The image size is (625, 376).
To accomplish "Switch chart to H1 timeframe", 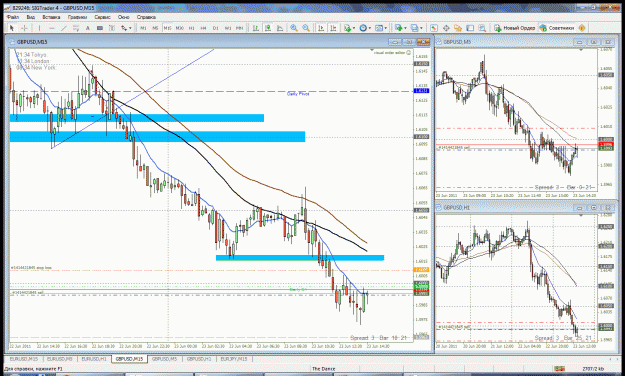I will [192, 28].
